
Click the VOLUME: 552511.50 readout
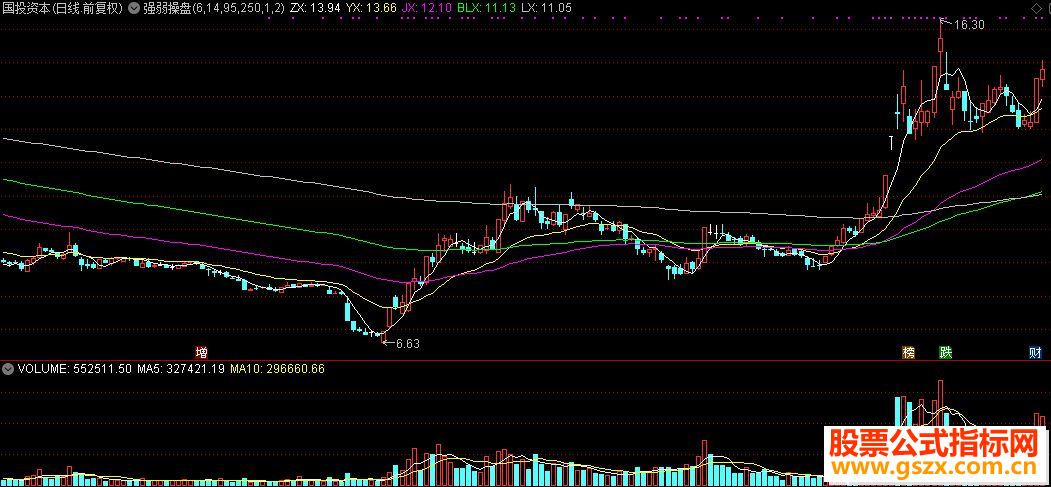(x=74, y=368)
